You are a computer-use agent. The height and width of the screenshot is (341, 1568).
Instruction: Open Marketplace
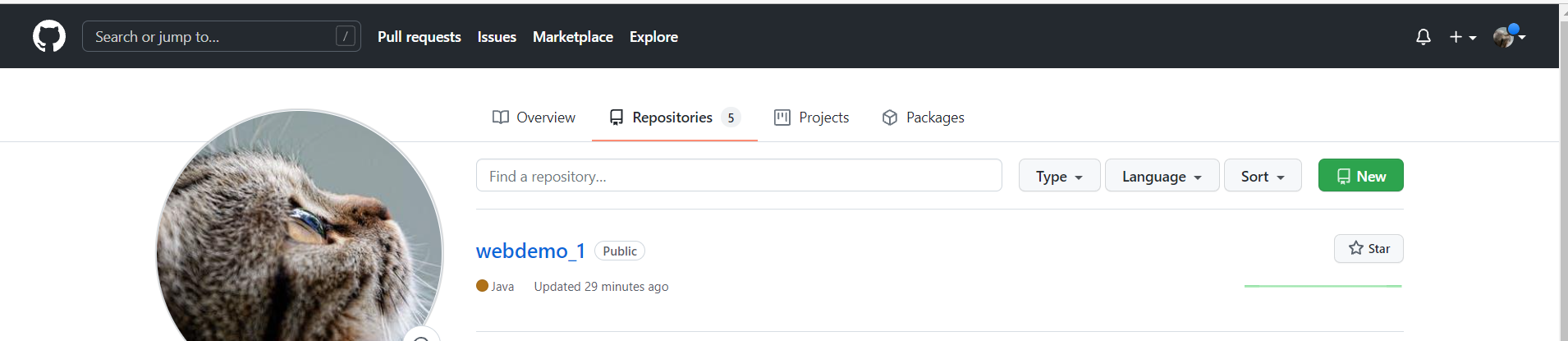[x=573, y=37]
